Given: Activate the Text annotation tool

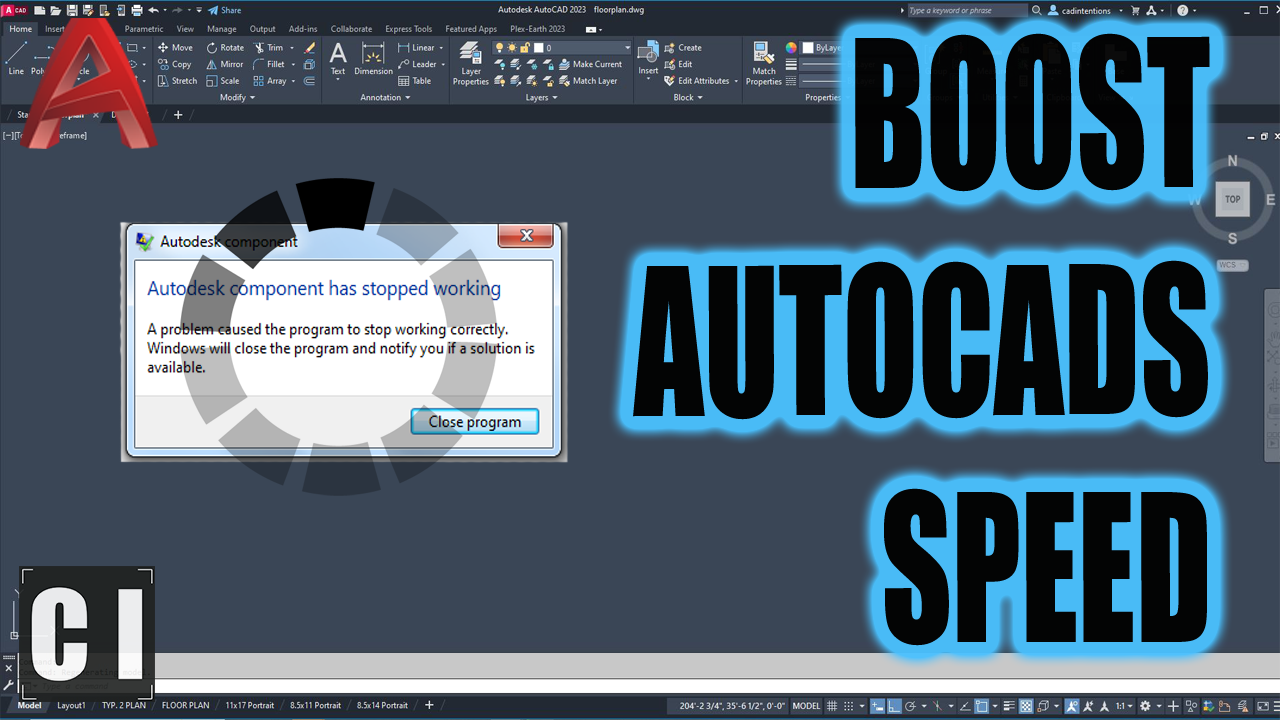Looking at the screenshot, I should [338, 59].
